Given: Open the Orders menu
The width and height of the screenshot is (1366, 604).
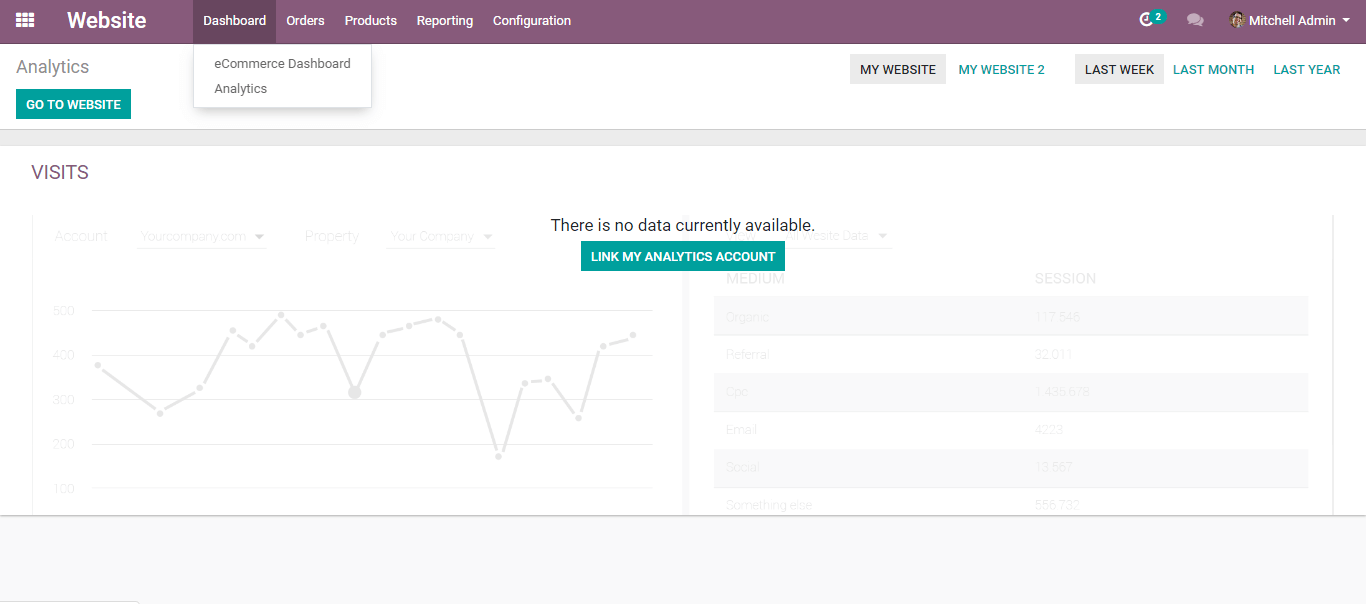Looking at the screenshot, I should coord(305,20).
